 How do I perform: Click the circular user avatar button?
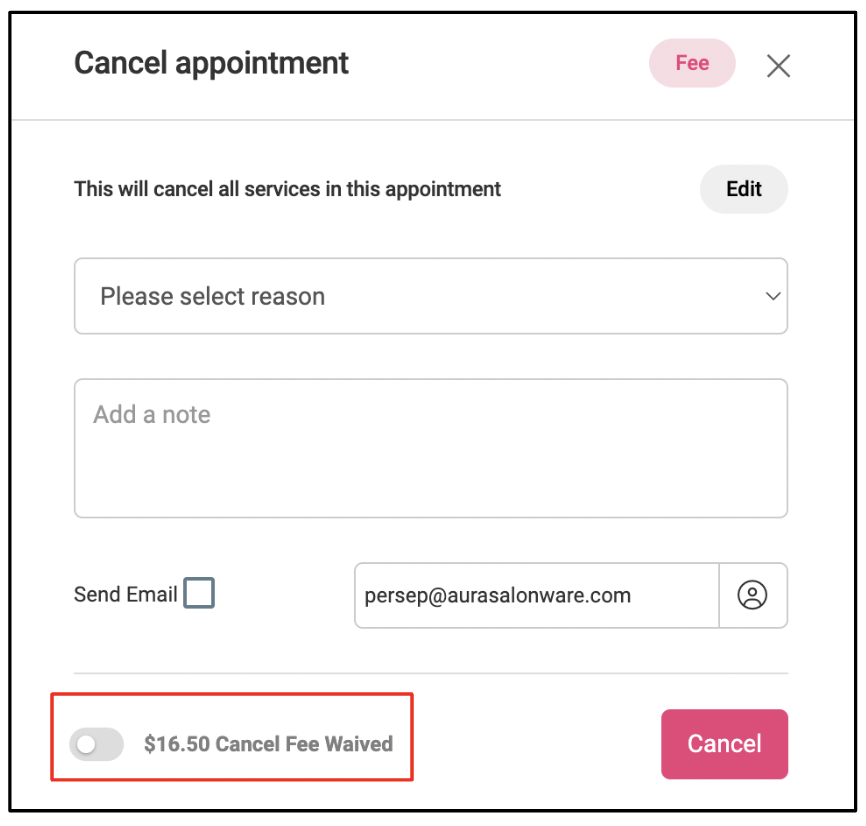coord(753,595)
